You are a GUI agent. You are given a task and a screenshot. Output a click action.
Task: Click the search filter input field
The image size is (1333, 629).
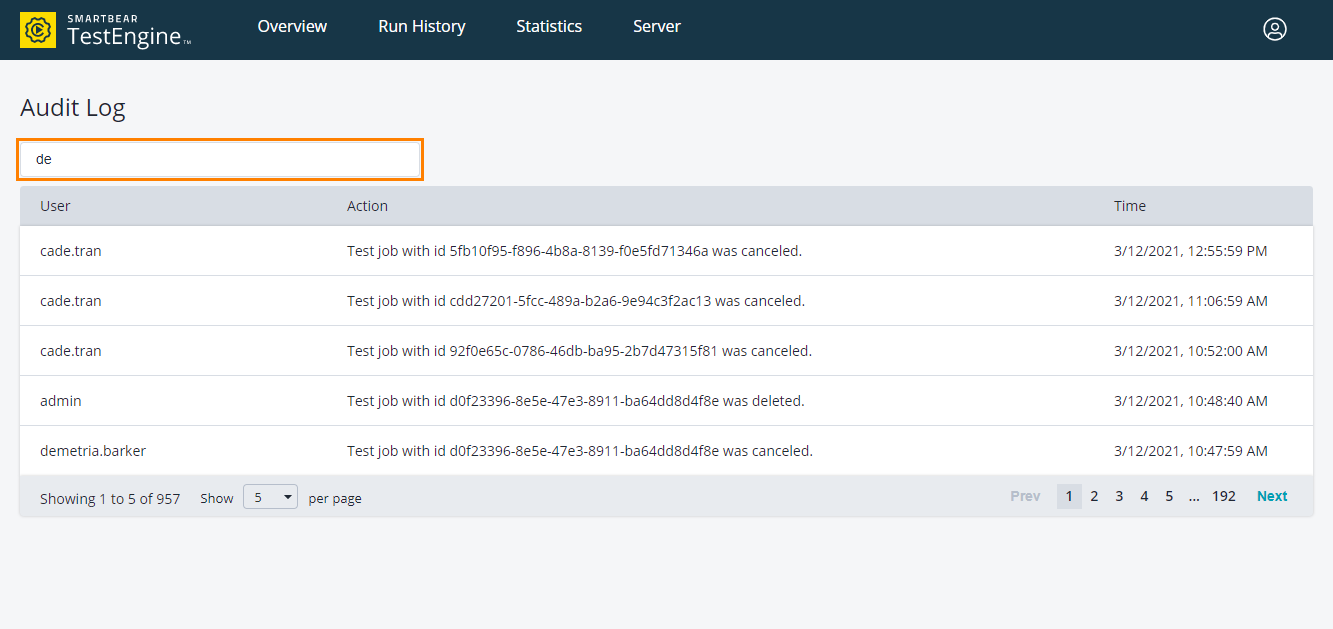pos(220,159)
